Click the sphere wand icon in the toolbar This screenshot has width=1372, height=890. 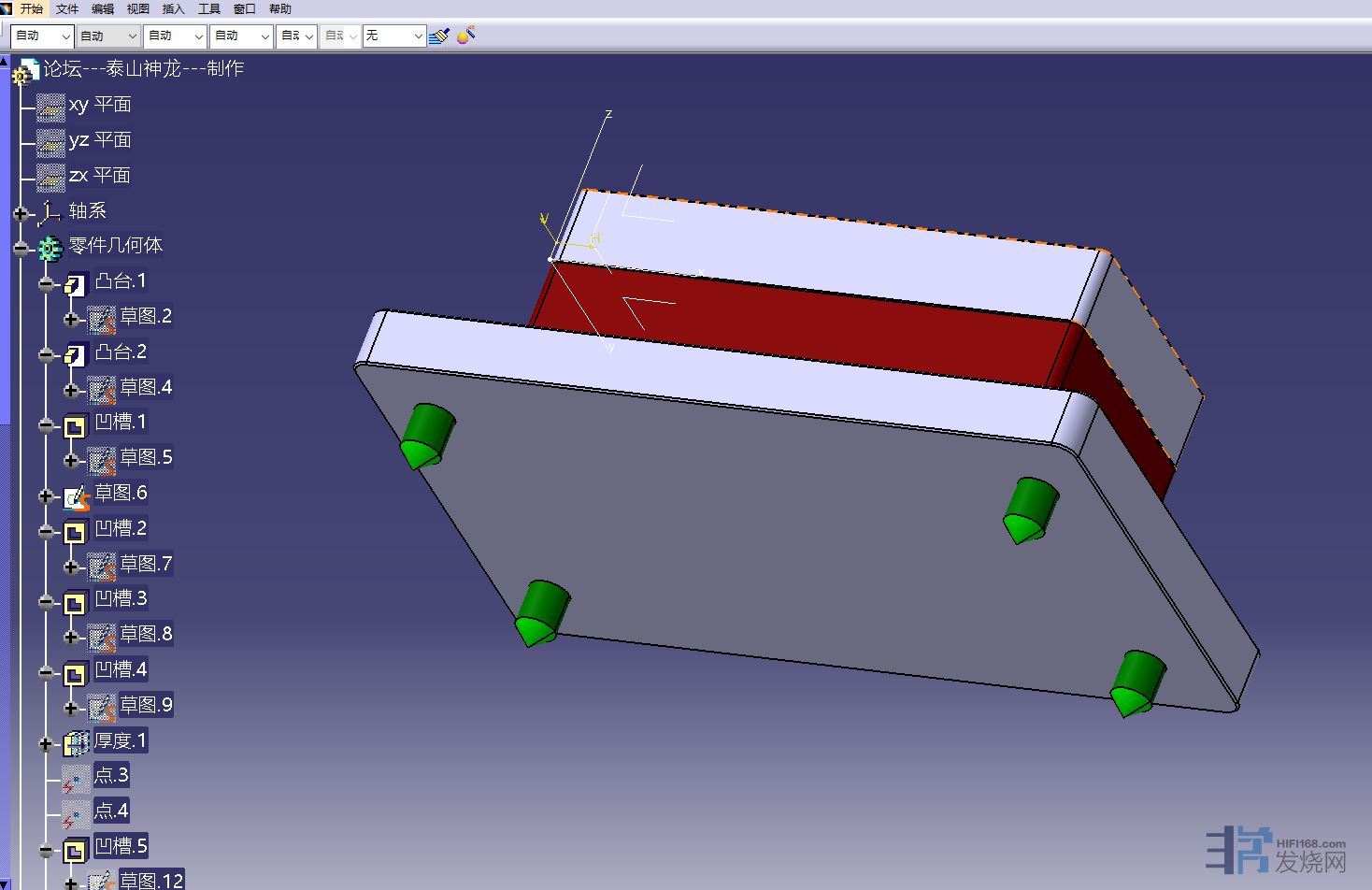(x=466, y=36)
